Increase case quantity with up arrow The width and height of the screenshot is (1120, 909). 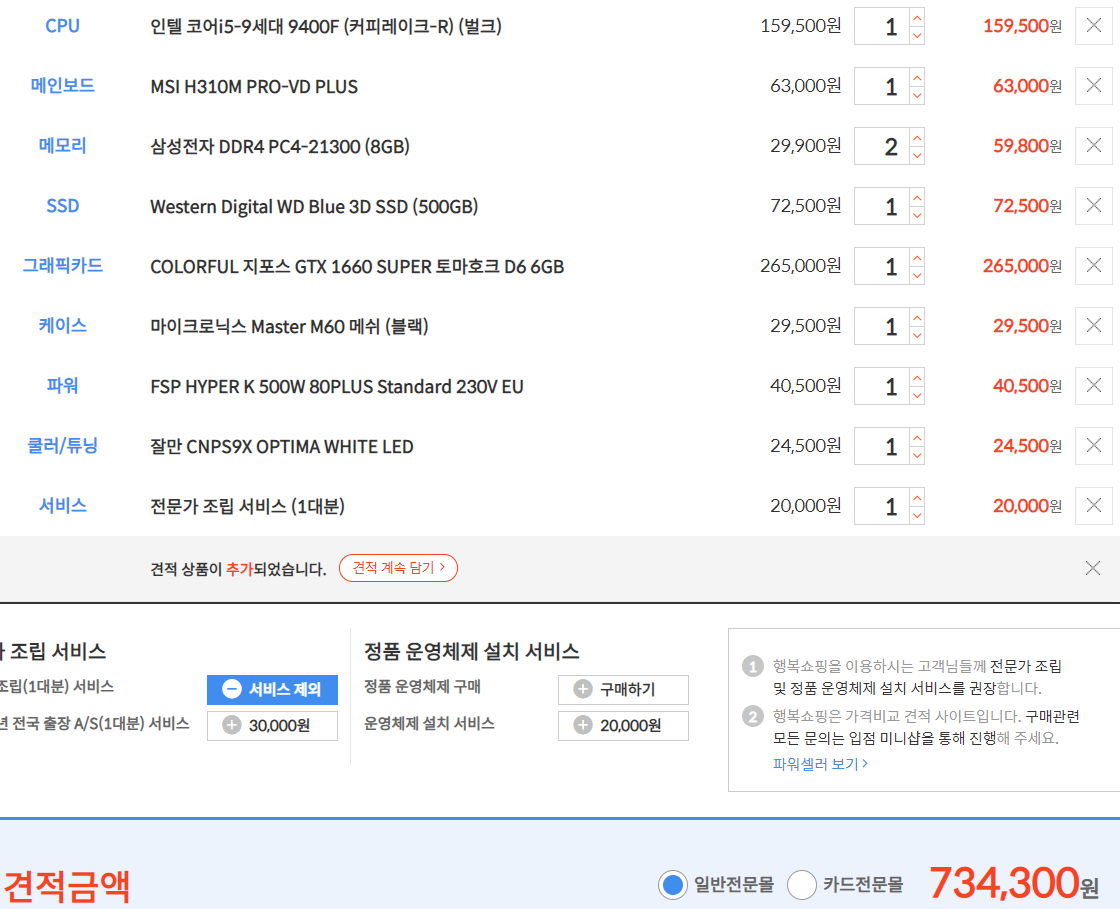click(917, 317)
